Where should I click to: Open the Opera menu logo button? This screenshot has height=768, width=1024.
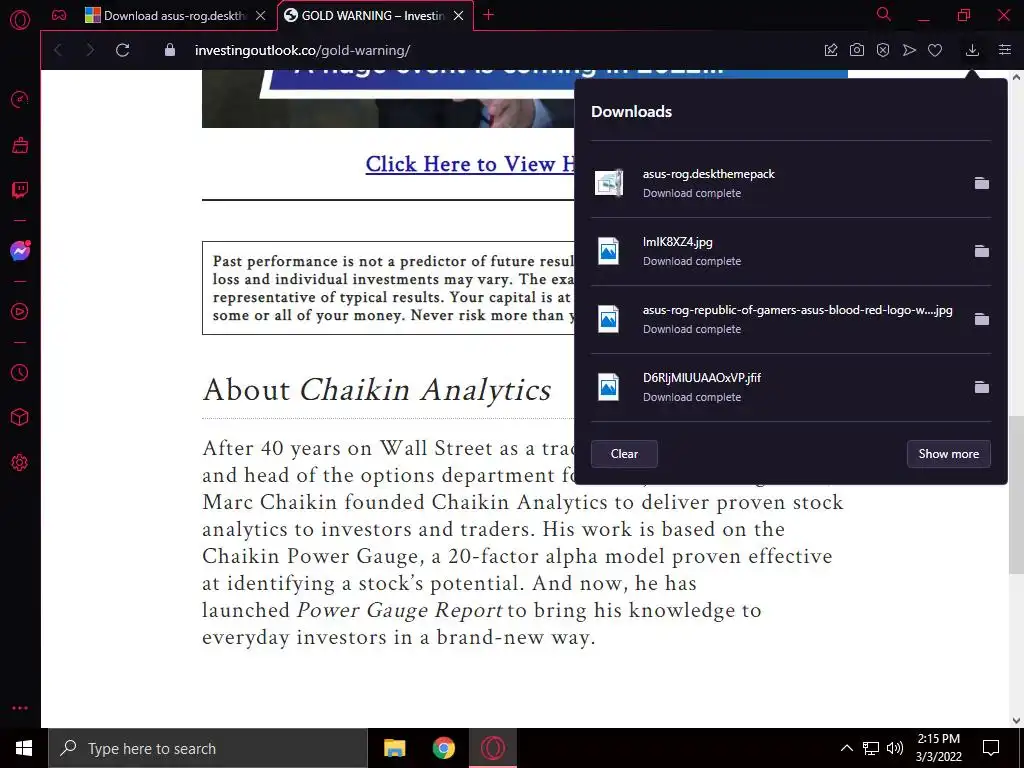point(20,20)
